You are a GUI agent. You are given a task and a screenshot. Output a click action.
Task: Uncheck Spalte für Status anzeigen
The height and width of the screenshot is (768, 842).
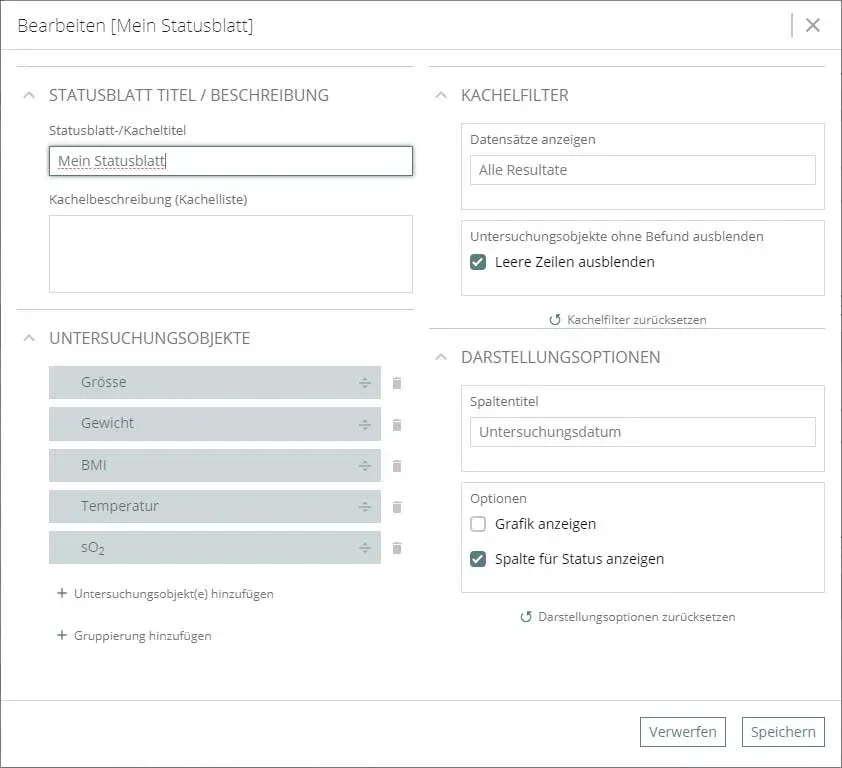478,559
